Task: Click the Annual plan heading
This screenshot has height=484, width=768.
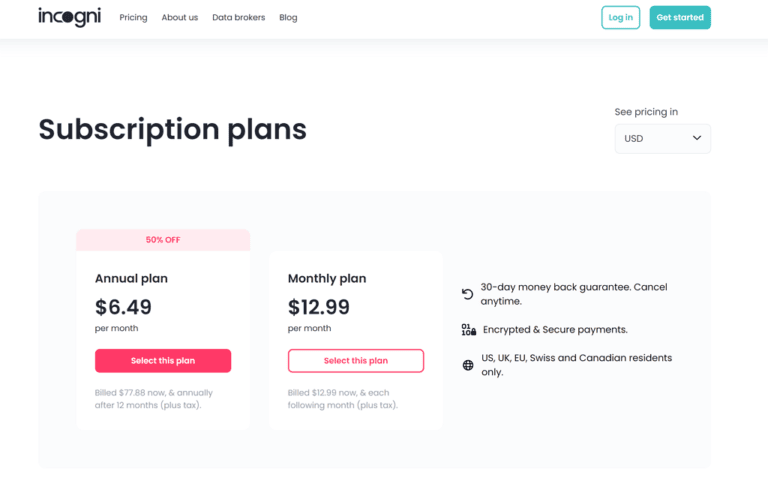Action: [131, 279]
